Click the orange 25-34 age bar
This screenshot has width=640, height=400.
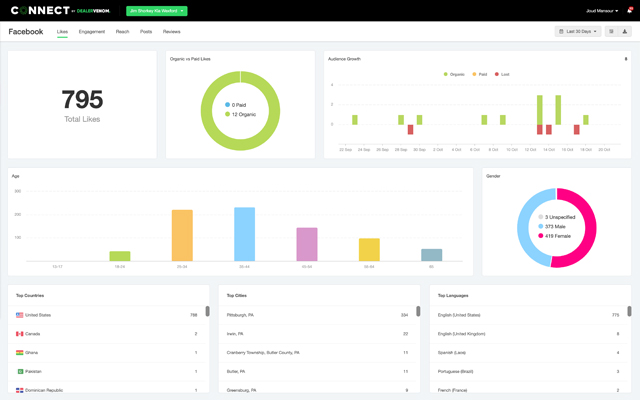click(x=182, y=236)
